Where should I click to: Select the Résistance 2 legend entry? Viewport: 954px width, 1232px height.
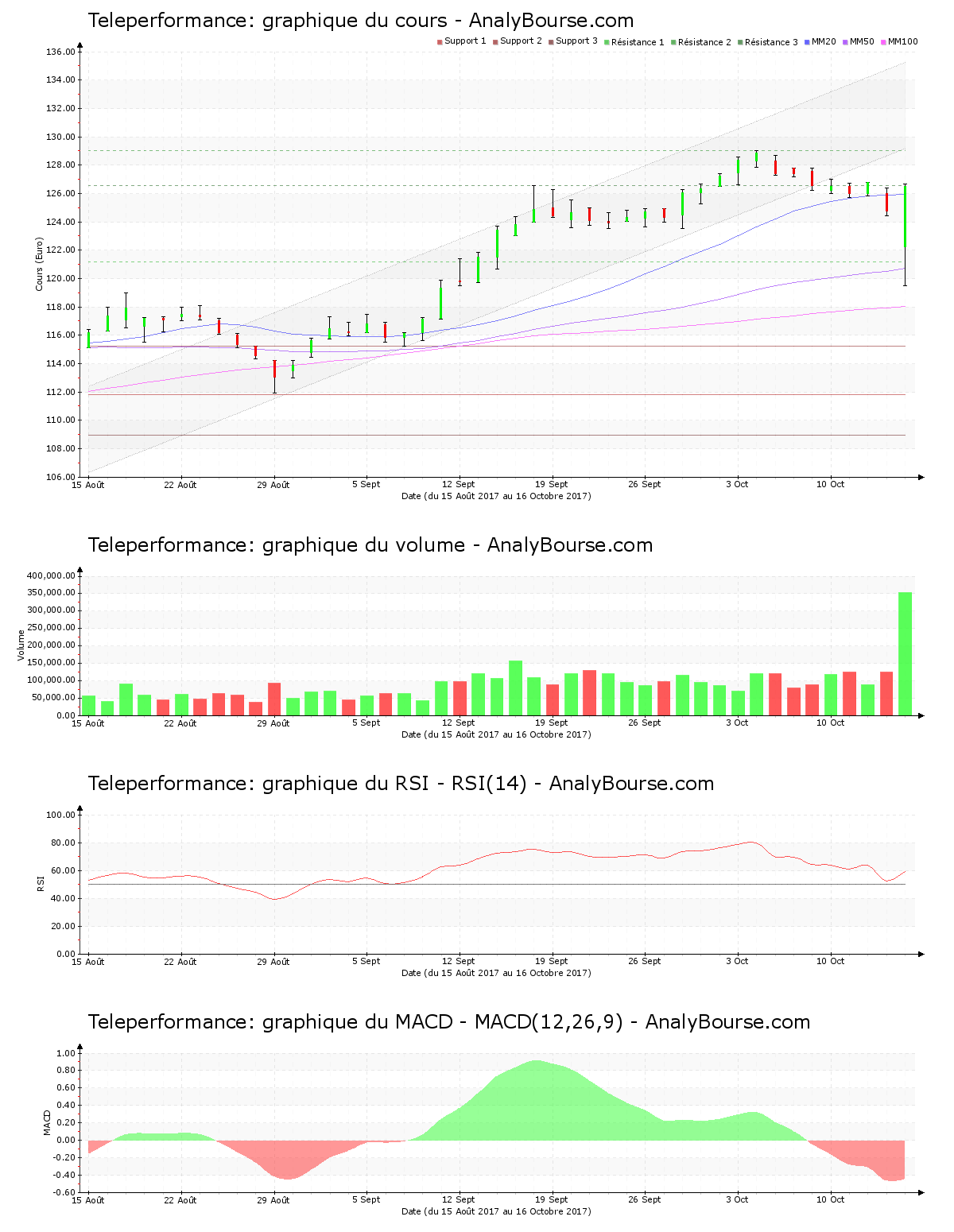[x=701, y=42]
